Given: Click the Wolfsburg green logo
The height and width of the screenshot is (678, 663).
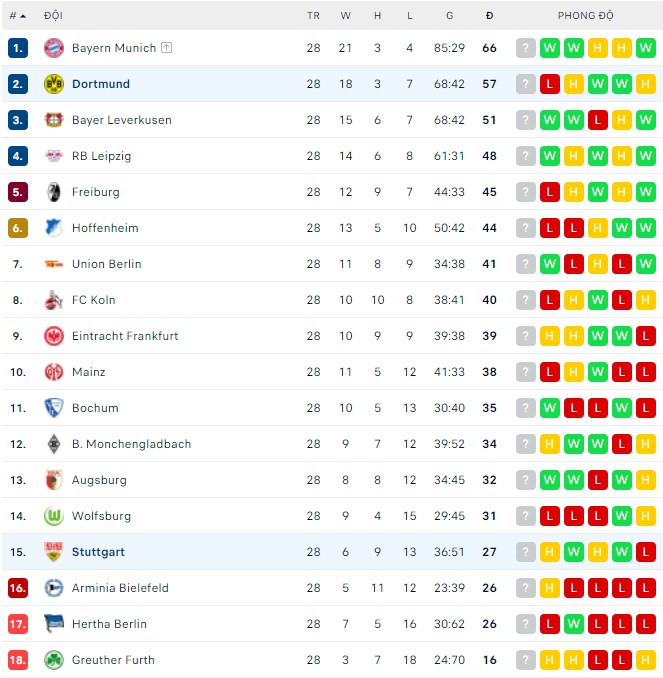Looking at the screenshot, I should [x=54, y=516].
